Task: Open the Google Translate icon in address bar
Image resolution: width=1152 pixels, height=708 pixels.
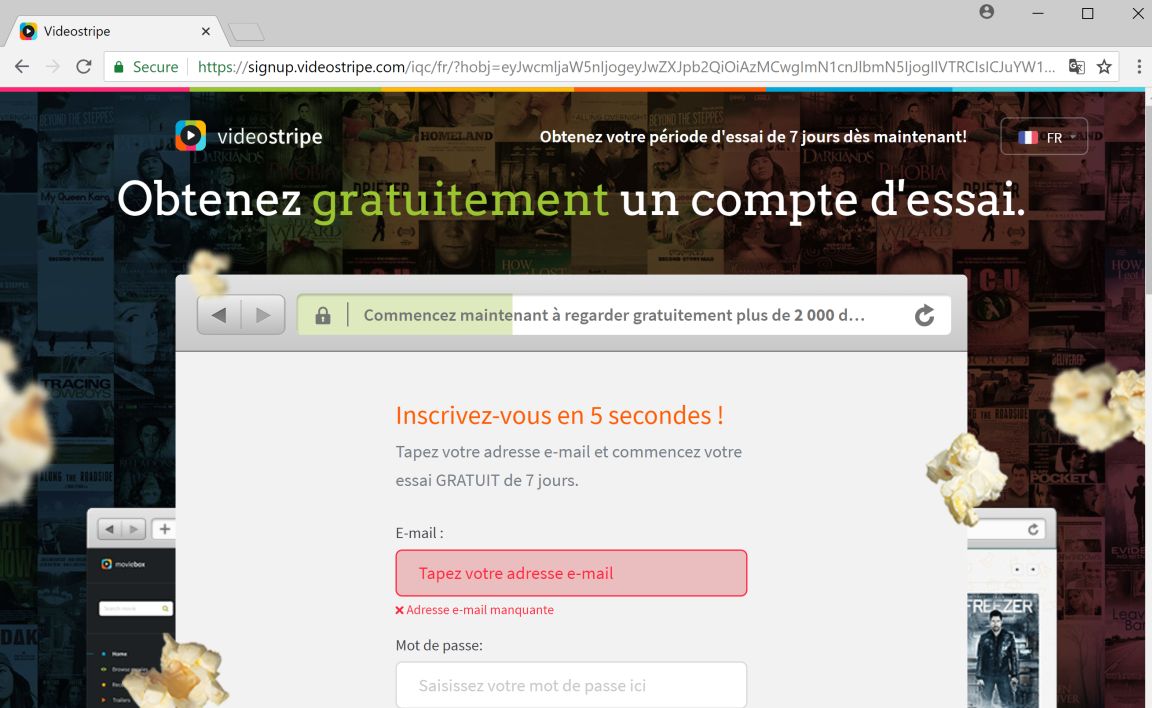Action: [1076, 67]
